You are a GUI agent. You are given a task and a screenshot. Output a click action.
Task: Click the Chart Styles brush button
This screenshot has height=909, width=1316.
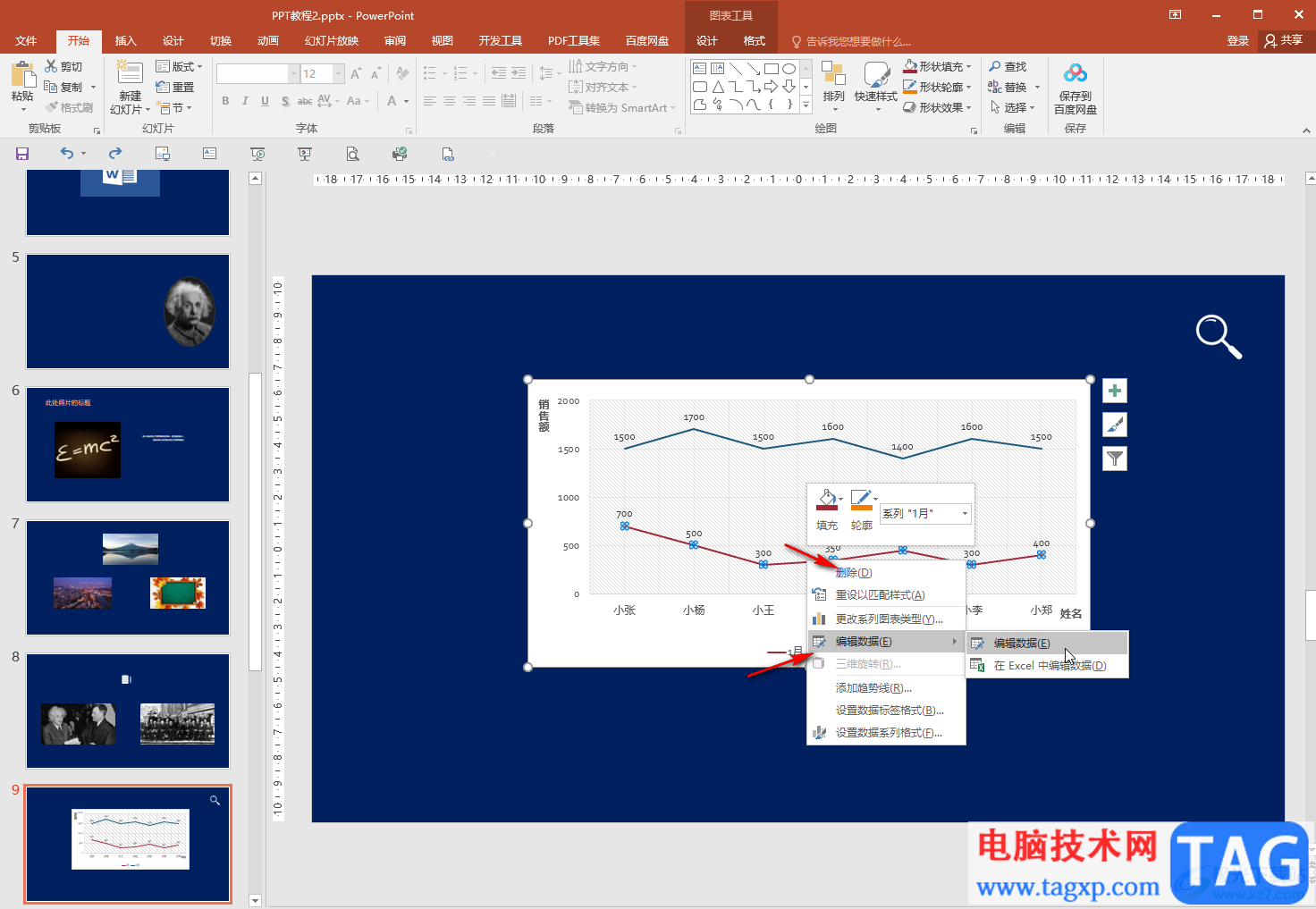pyautogui.click(x=1115, y=425)
